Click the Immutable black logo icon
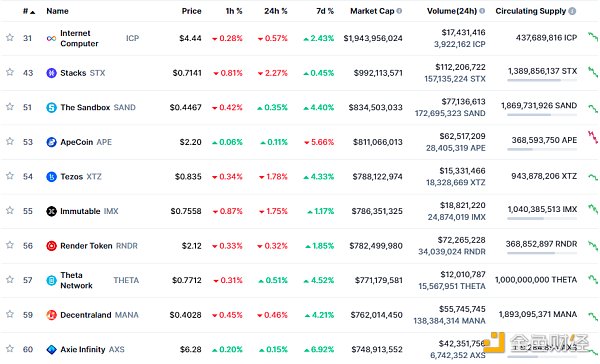600x364 pixels. [x=51, y=211]
